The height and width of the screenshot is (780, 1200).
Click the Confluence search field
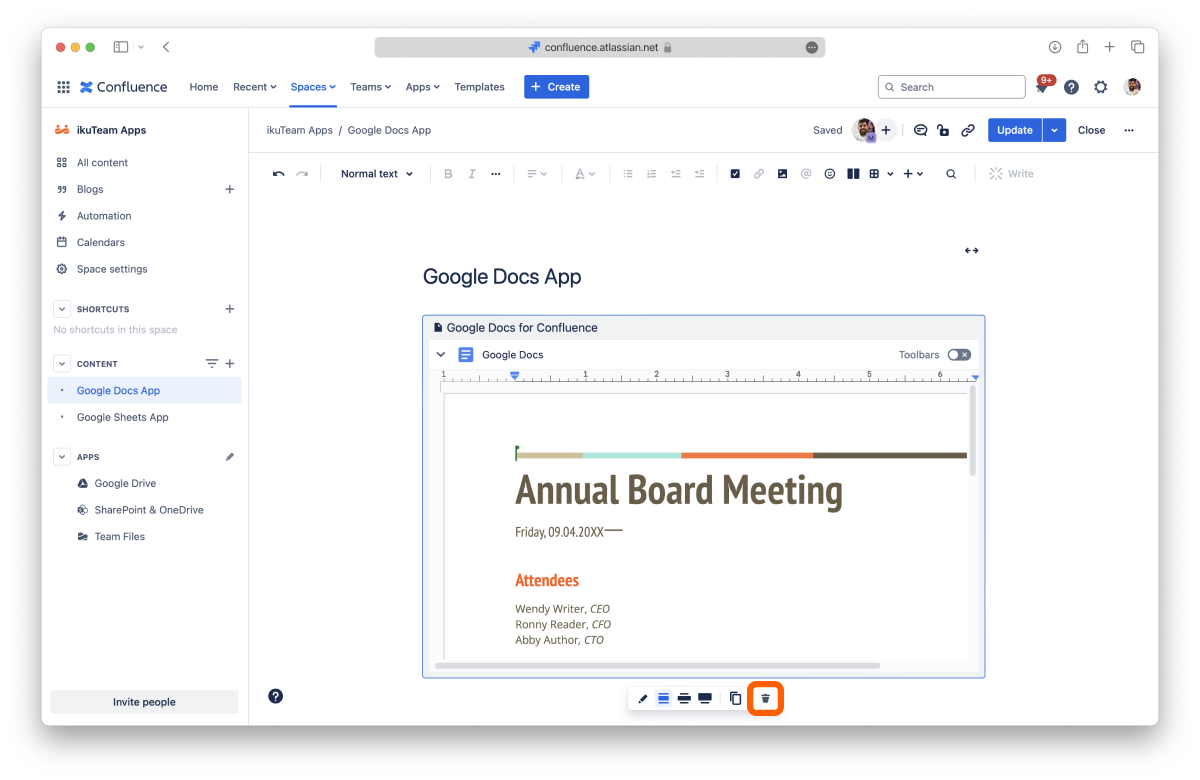click(952, 87)
